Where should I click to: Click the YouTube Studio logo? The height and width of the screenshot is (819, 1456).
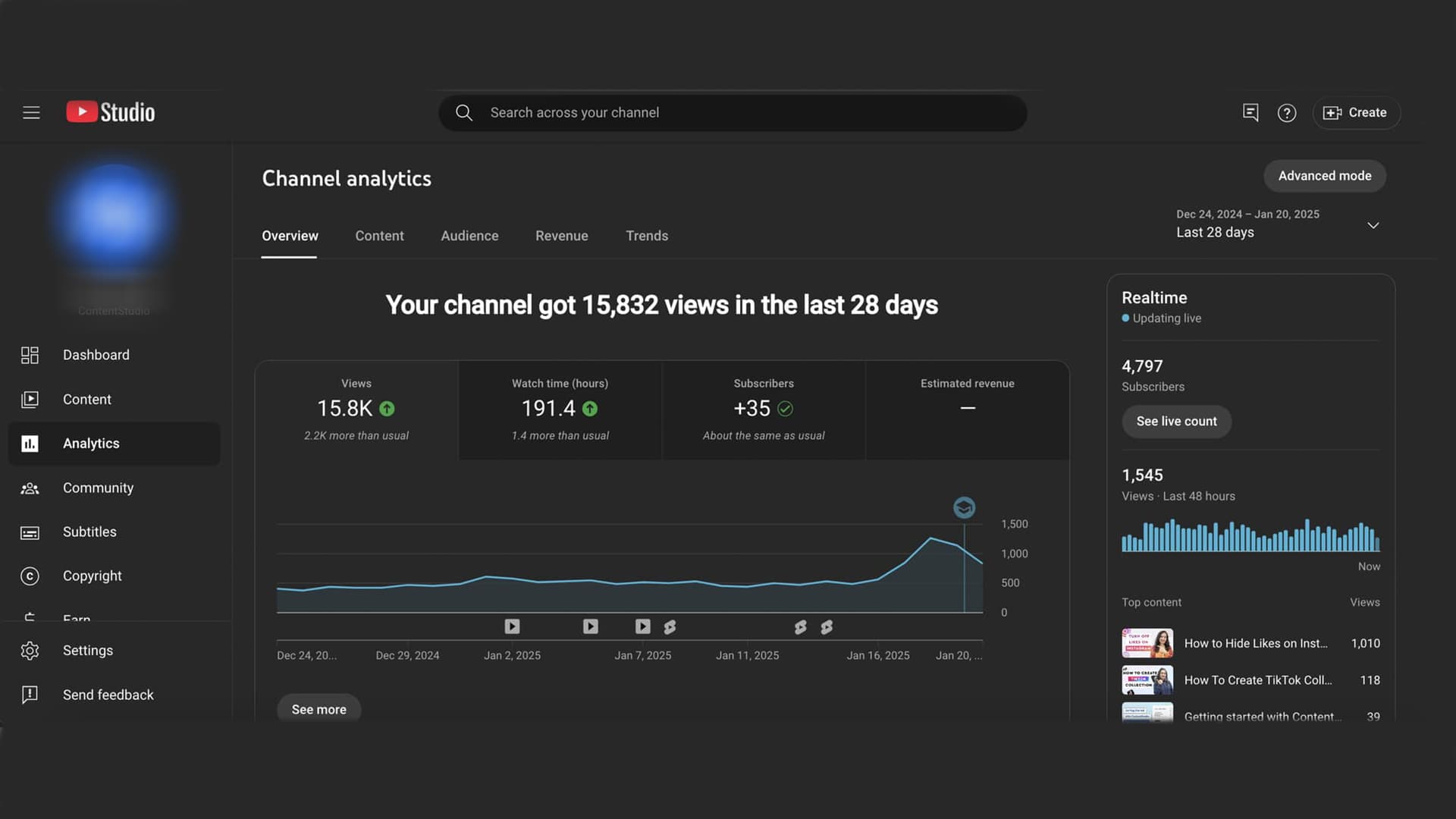coord(111,112)
